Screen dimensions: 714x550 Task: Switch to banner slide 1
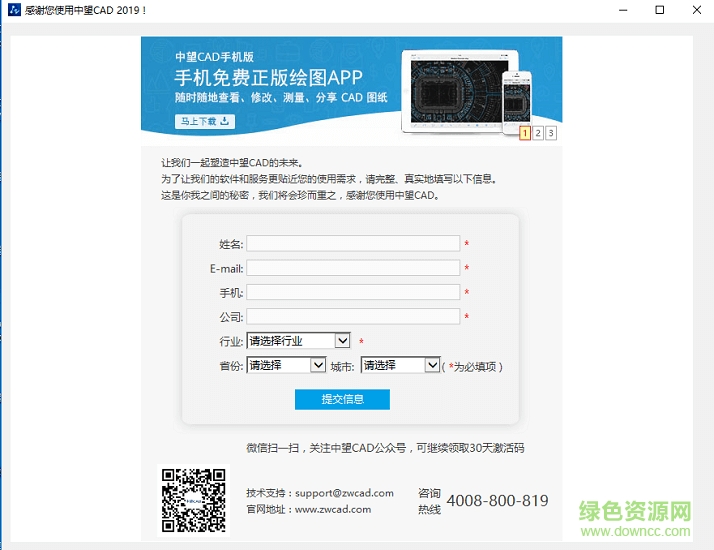(x=525, y=133)
